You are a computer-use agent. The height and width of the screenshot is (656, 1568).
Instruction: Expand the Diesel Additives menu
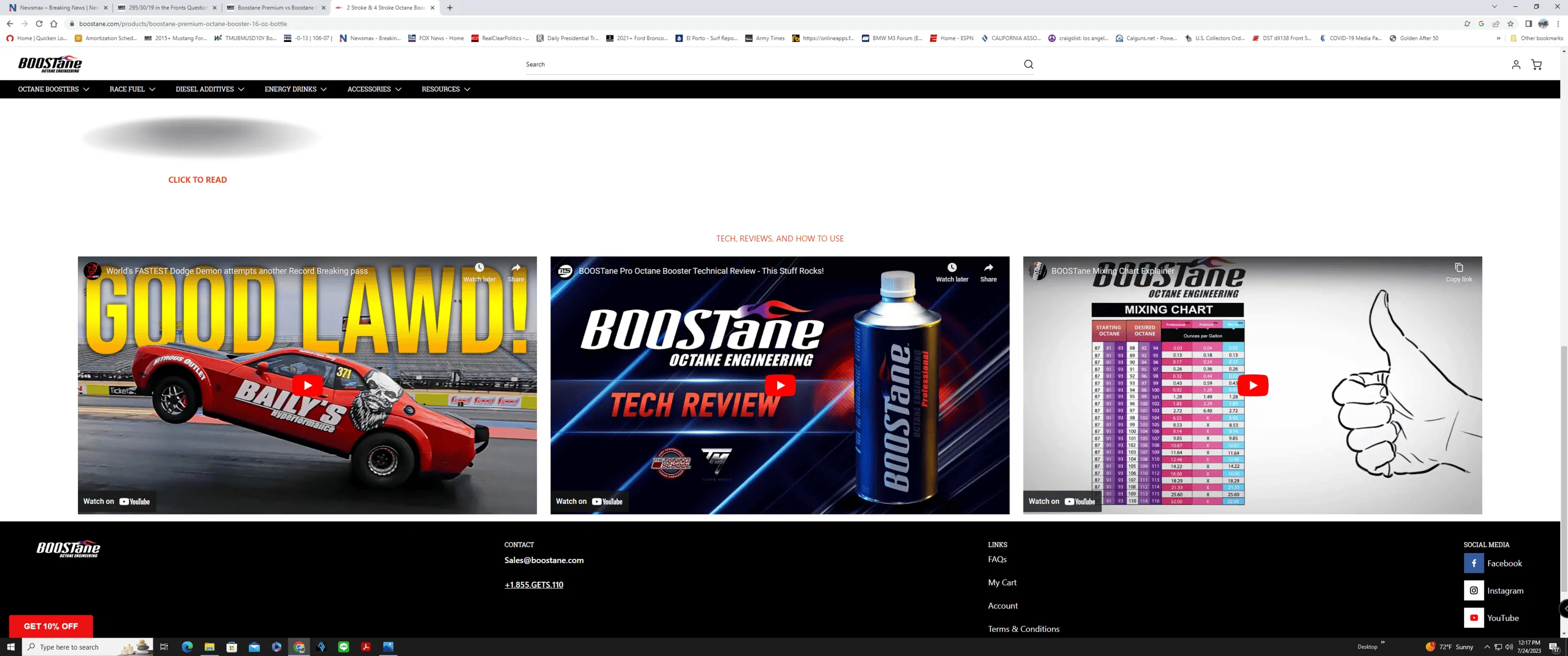(x=210, y=89)
